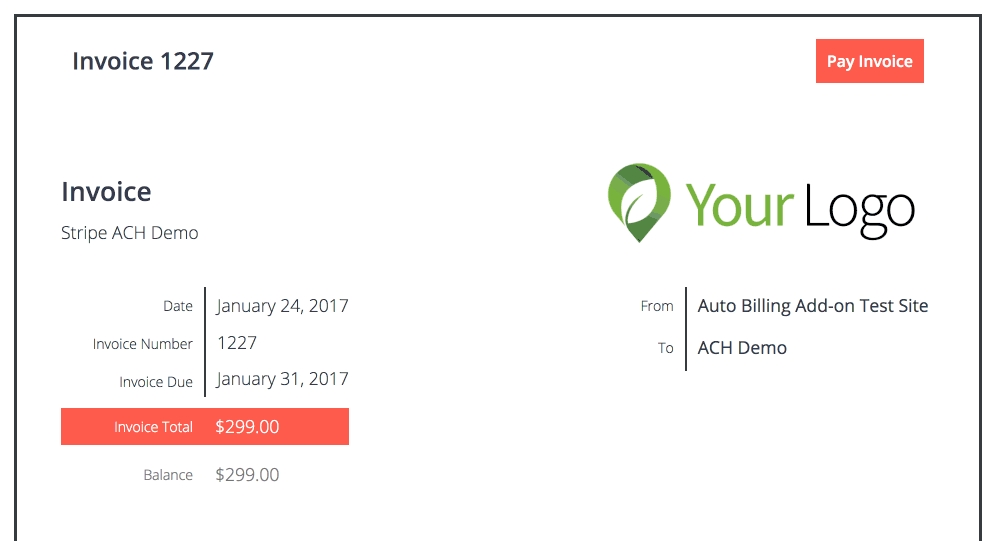
Task: Click the green leaf pin logo icon
Action: pos(638,202)
